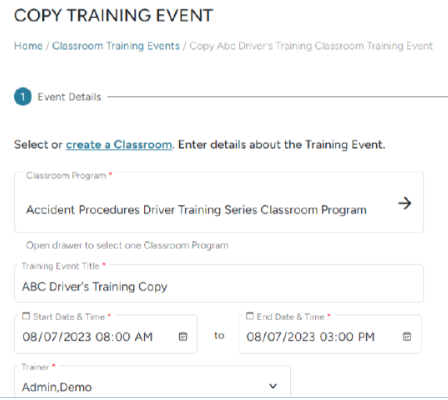Open Classroom Training Events breadcrumb
Screen dimensions: 448x400
tap(116, 46)
